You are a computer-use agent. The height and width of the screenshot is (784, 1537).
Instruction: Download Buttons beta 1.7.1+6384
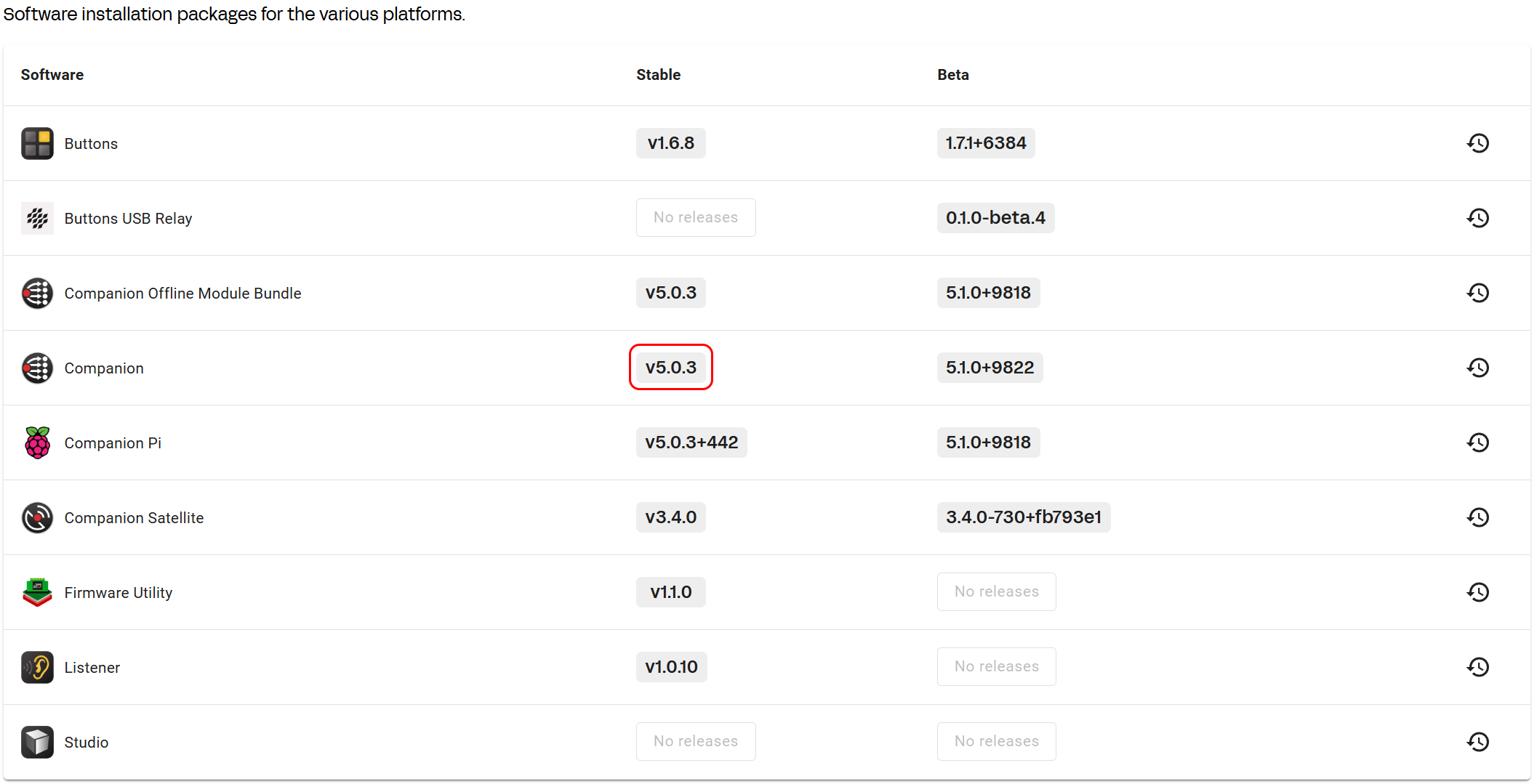click(x=986, y=143)
